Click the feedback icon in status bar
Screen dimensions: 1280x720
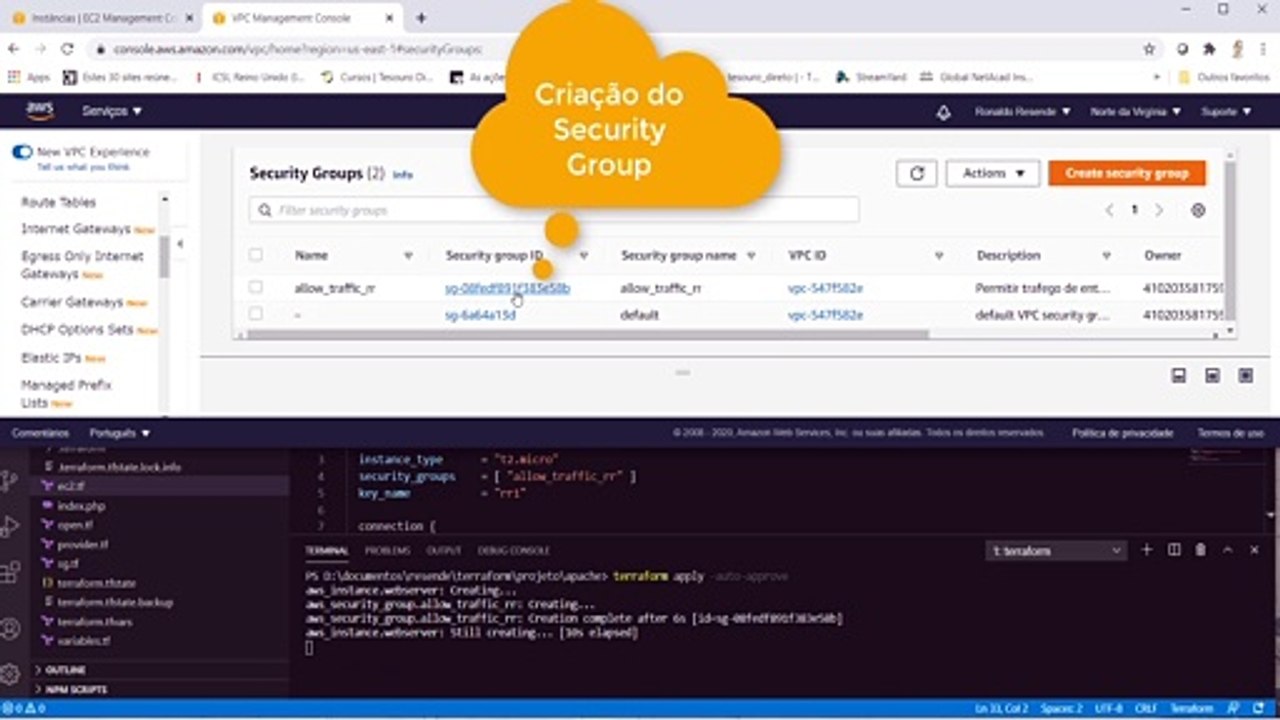(1234, 708)
